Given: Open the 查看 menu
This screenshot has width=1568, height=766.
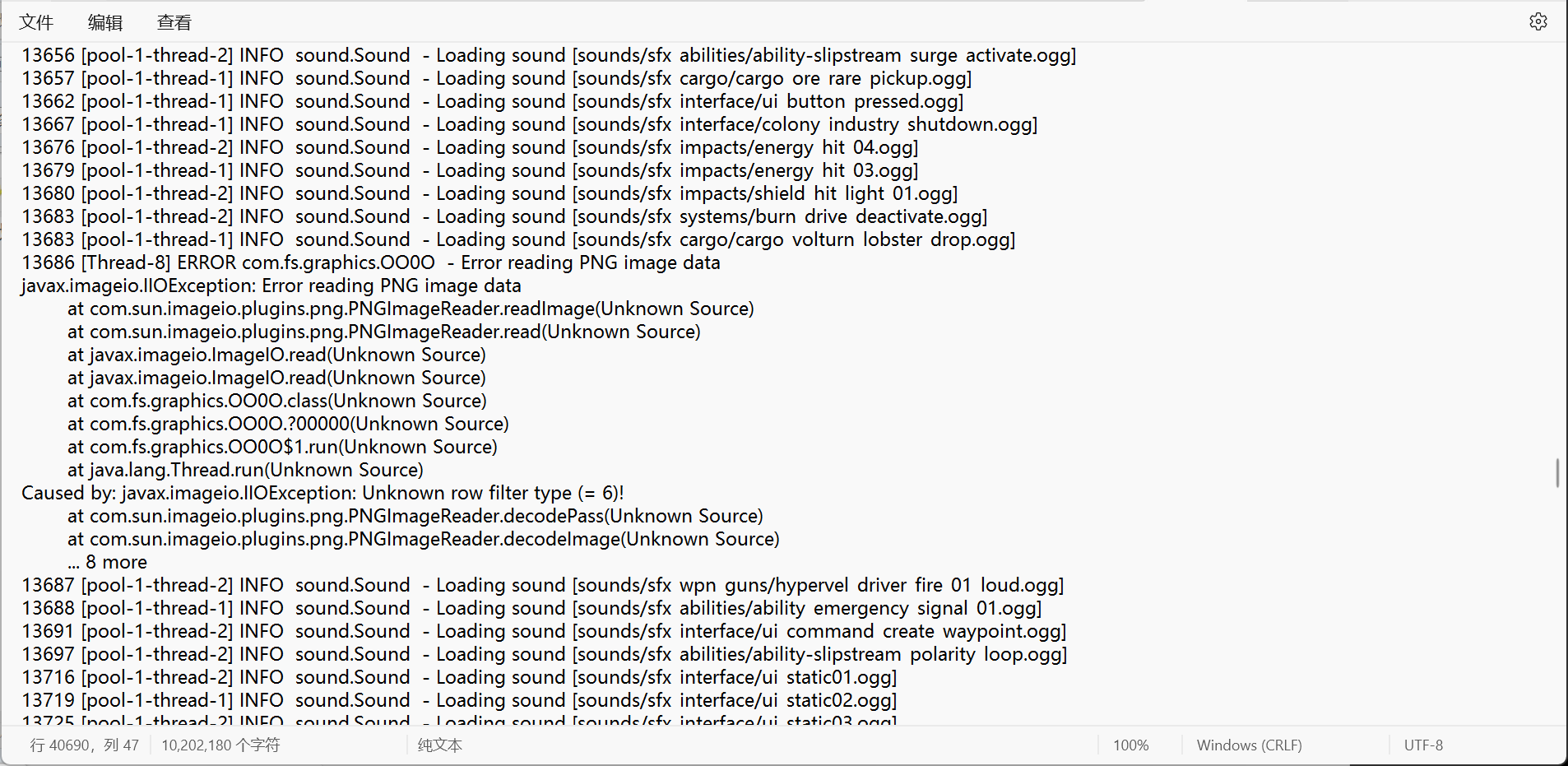Looking at the screenshot, I should tap(174, 23).
